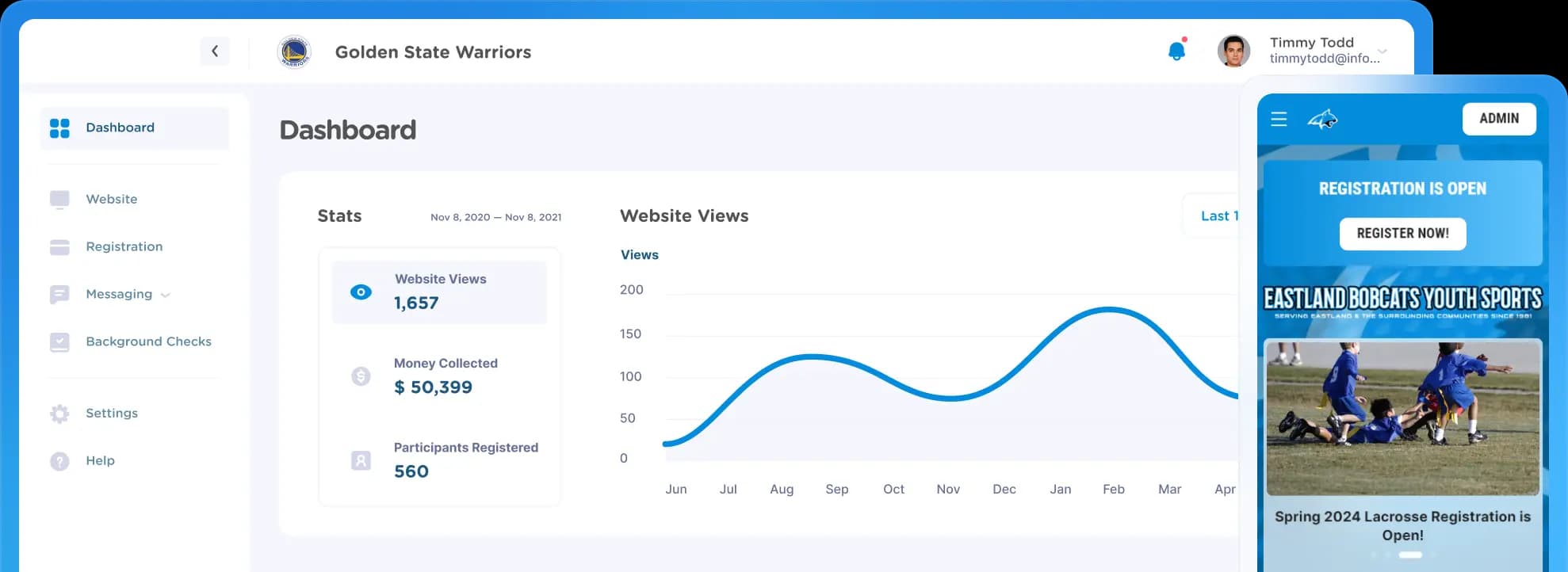This screenshot has width=1568, height=572.
Task: Click the Feb label on the chart axis
Action: [1114, 490]
